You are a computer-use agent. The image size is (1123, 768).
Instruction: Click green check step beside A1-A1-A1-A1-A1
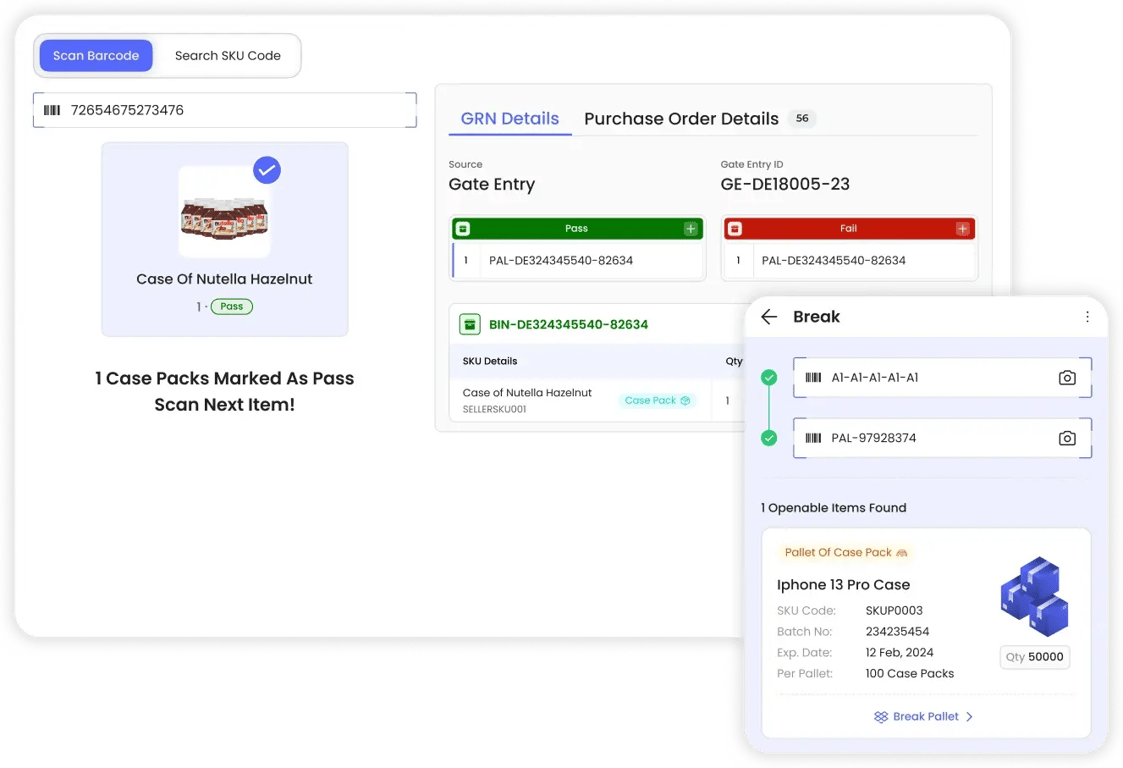[x=769, y=378]
